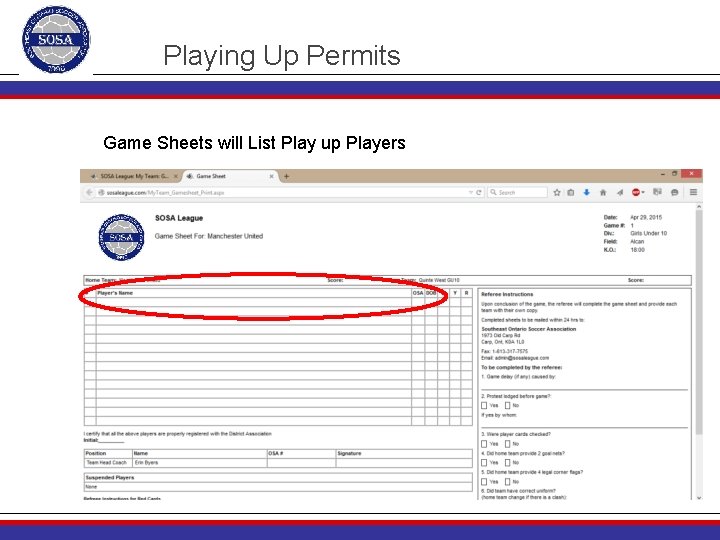720x540 pixels.
Task: Open the blue downloads arrow icon
Action: 586,192
